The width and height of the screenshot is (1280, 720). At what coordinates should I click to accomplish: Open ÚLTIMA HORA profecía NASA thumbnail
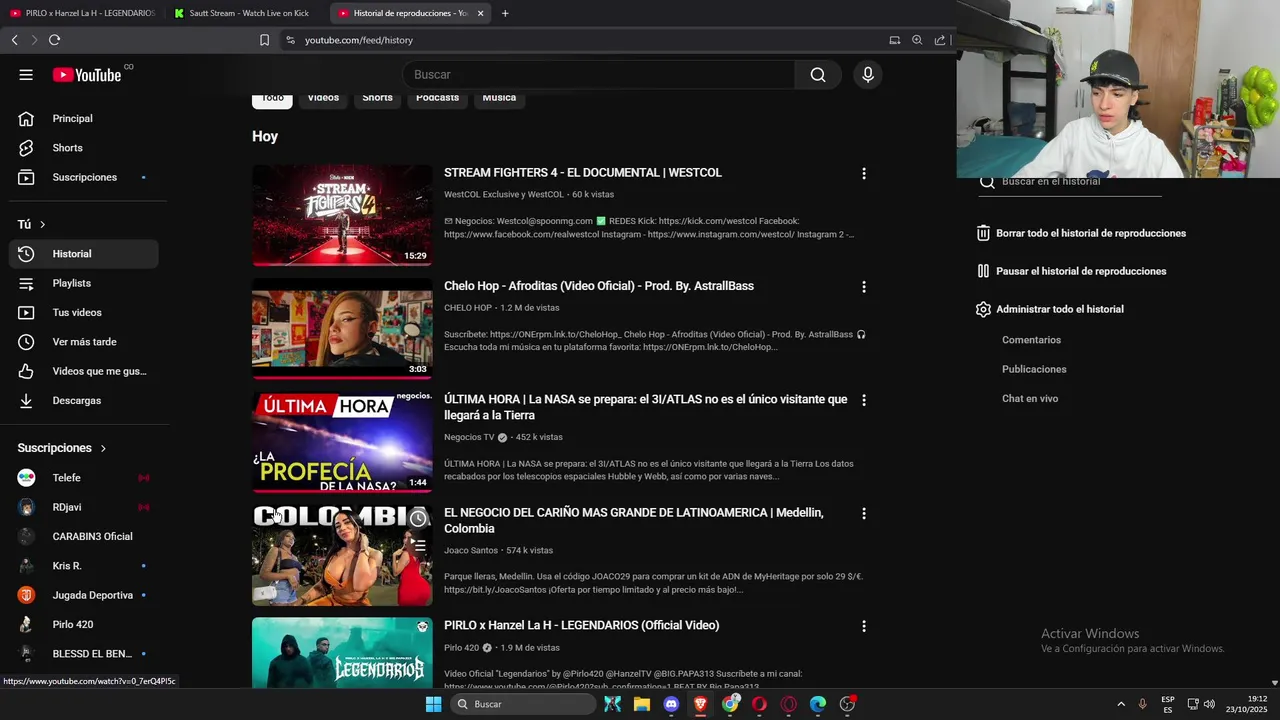coord(342,441)
